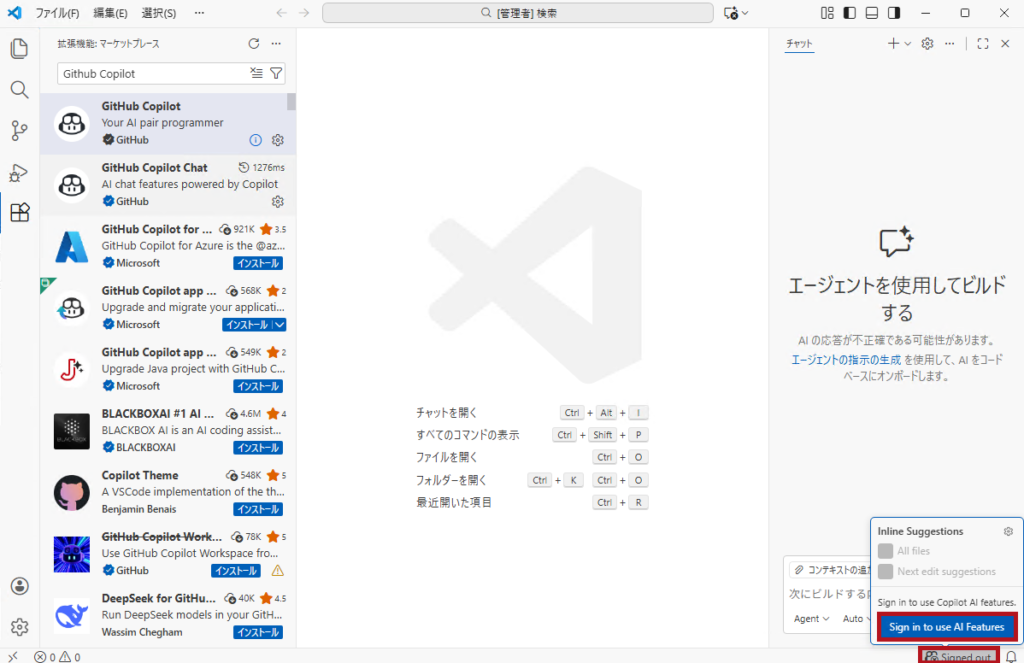This screenshot has width=1024, height=663.
Task: Open the Source Control view
Action: tap(19, 130)
